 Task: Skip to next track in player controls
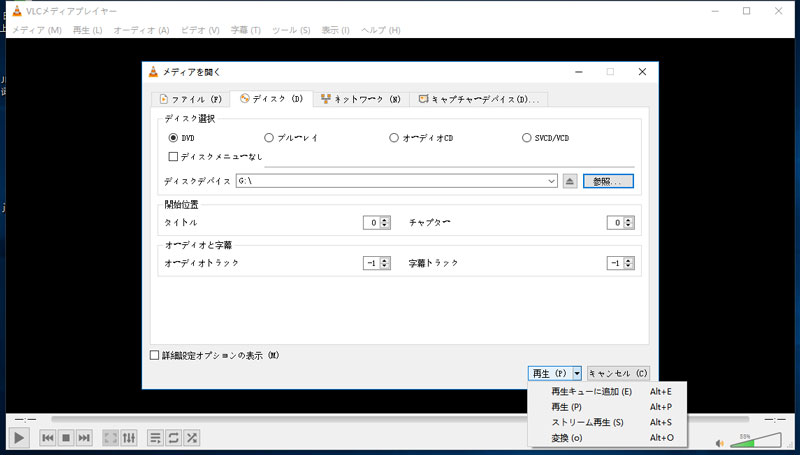pos(84,438)
